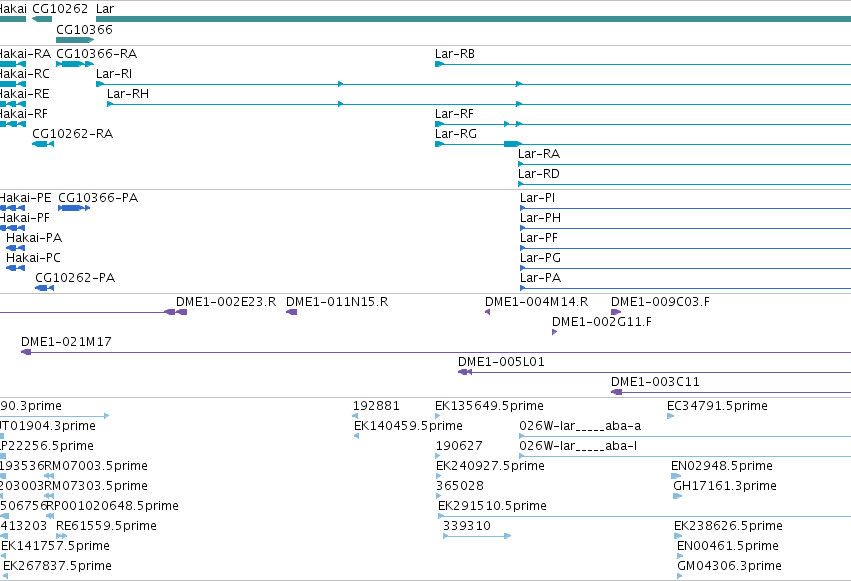Select the EN00461.5prime EST label
This screenshot has width=851, height=581.
pyautogui.click(x=728, y=547)
